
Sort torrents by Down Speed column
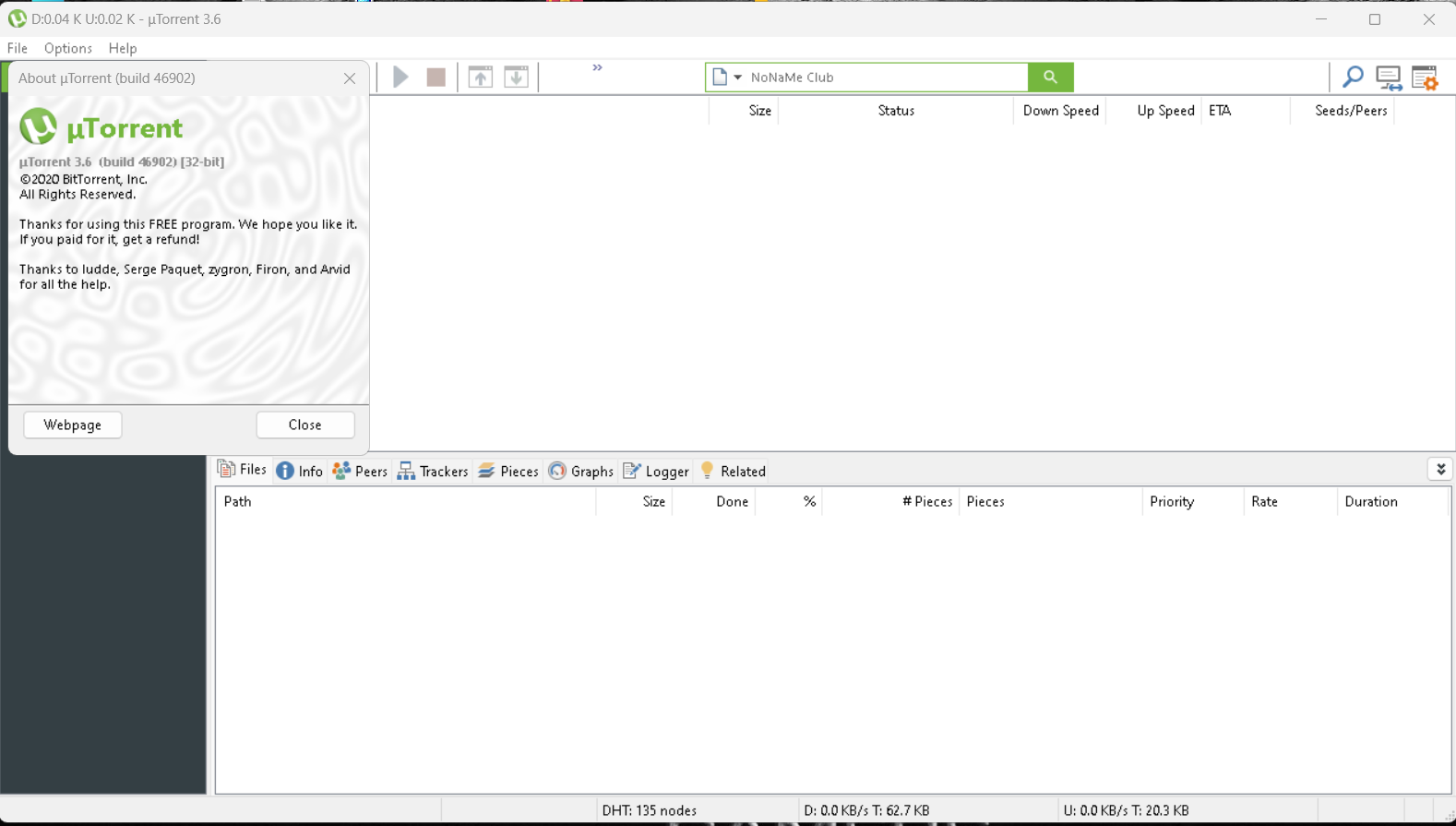(1060, 111)
